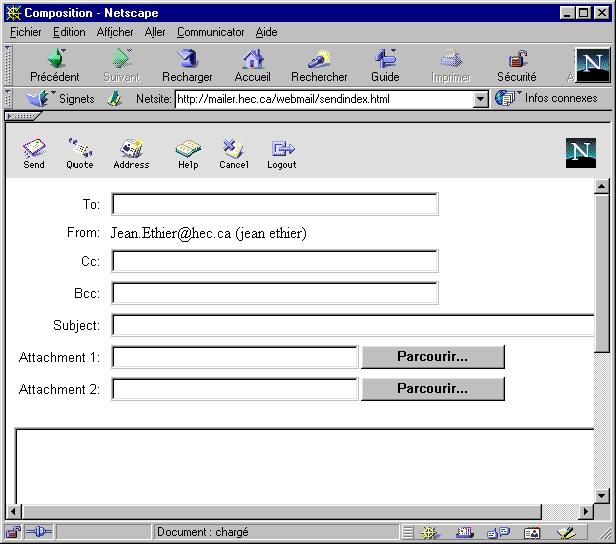616x544 pixels.
Task: Click the vertical scrollbar thumb
Action: point(601,273)
